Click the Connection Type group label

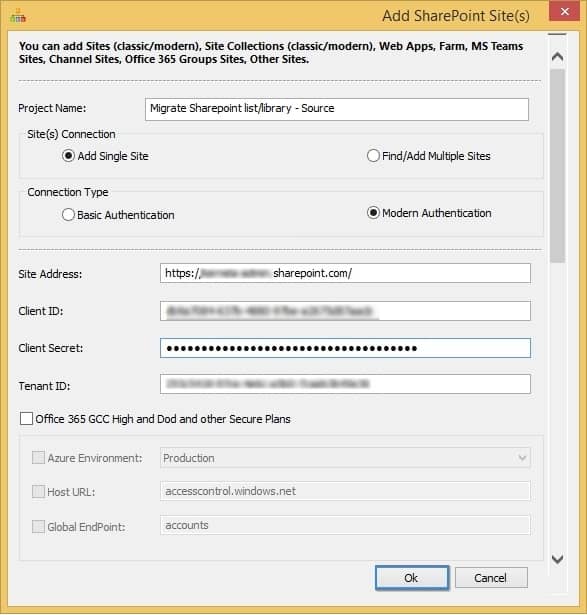[68, 192]
